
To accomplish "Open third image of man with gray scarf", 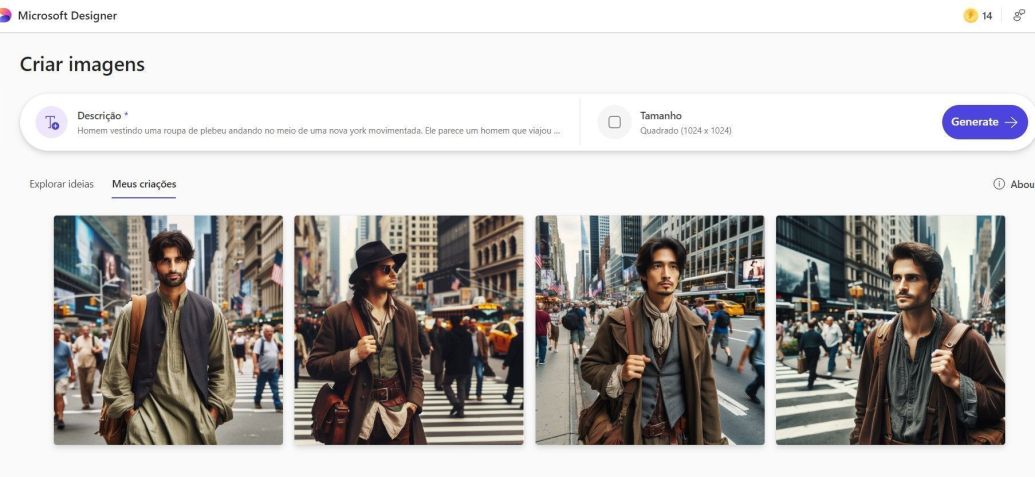I will [649, 330].
